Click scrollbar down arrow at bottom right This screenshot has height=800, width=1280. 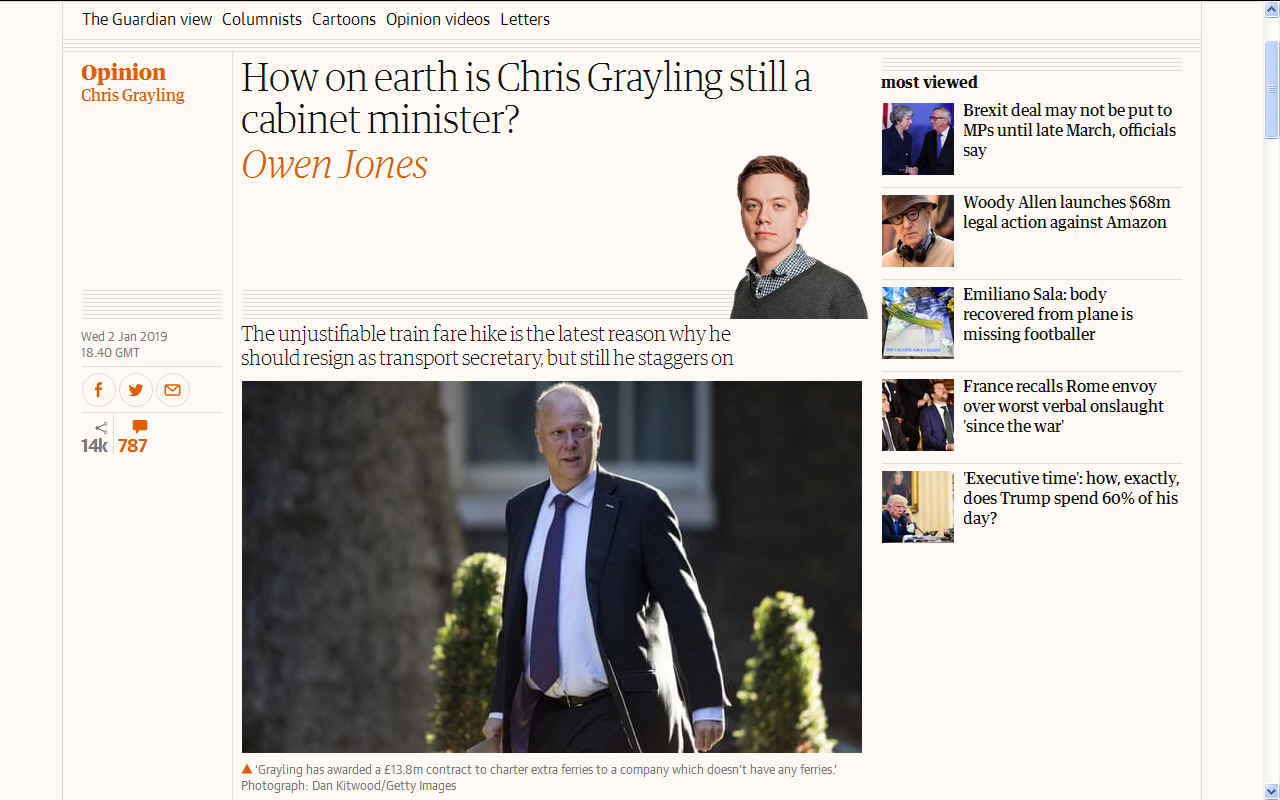[x=1271, y=791]
